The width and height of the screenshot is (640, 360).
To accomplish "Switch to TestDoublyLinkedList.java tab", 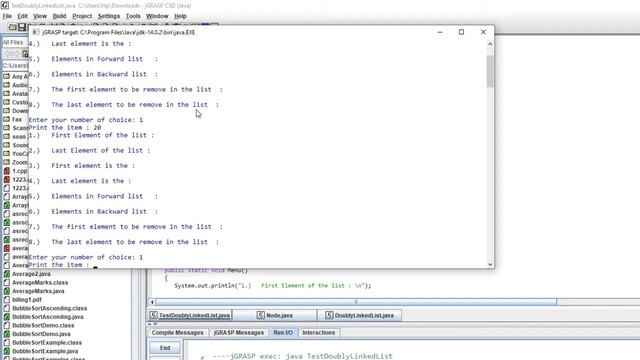I will tap(190, 316).
